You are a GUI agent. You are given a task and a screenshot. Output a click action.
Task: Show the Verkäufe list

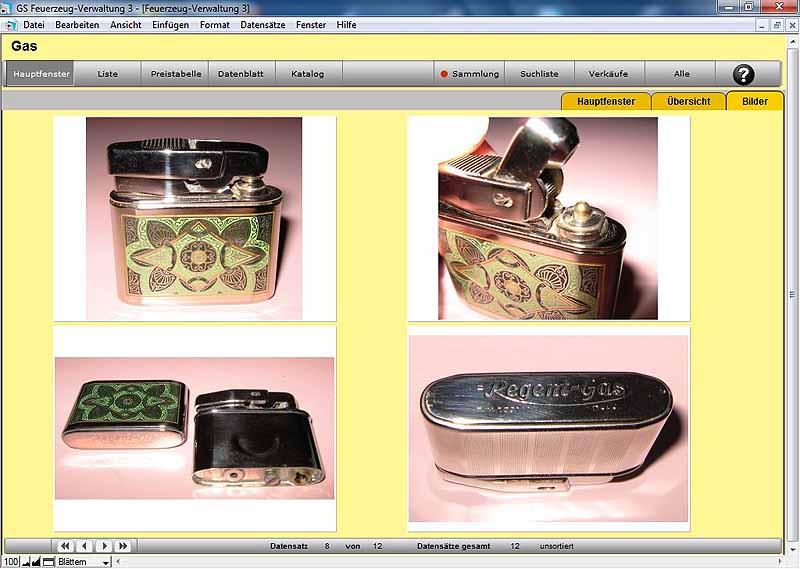tap(609, 74)
